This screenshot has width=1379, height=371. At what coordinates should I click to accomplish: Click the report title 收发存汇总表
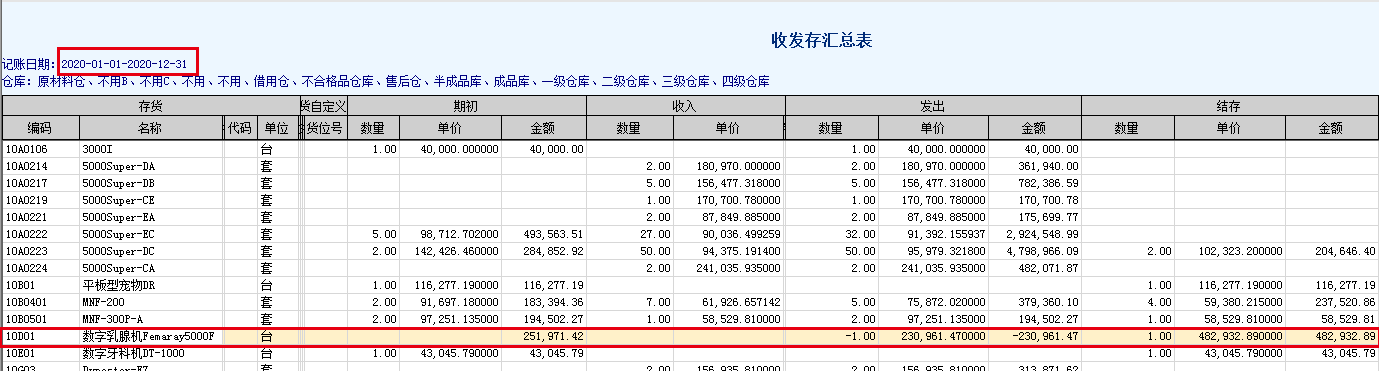coord(821,40)
